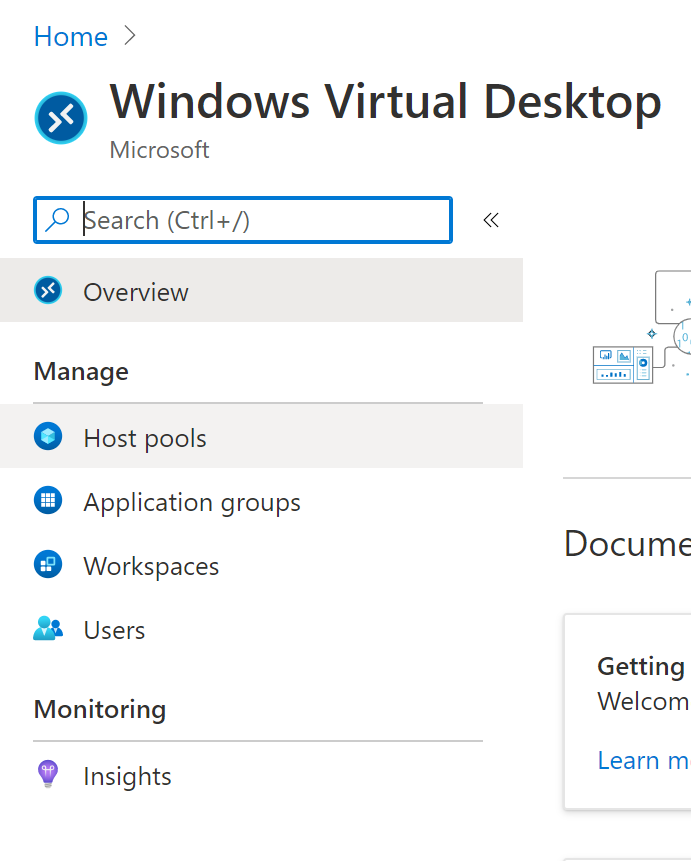This screenshot has height=861, width=691.
Task: Click the Learn more link in card
Action: [644, 761]
